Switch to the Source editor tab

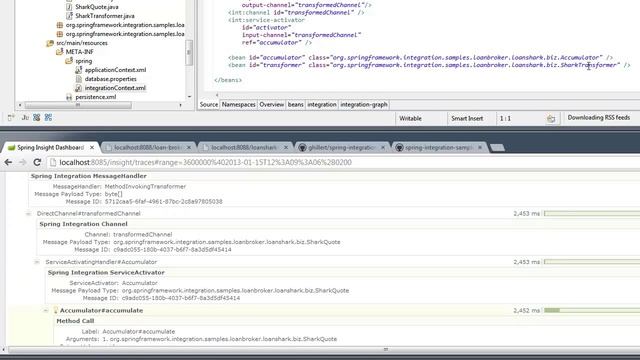pos(209,104)
